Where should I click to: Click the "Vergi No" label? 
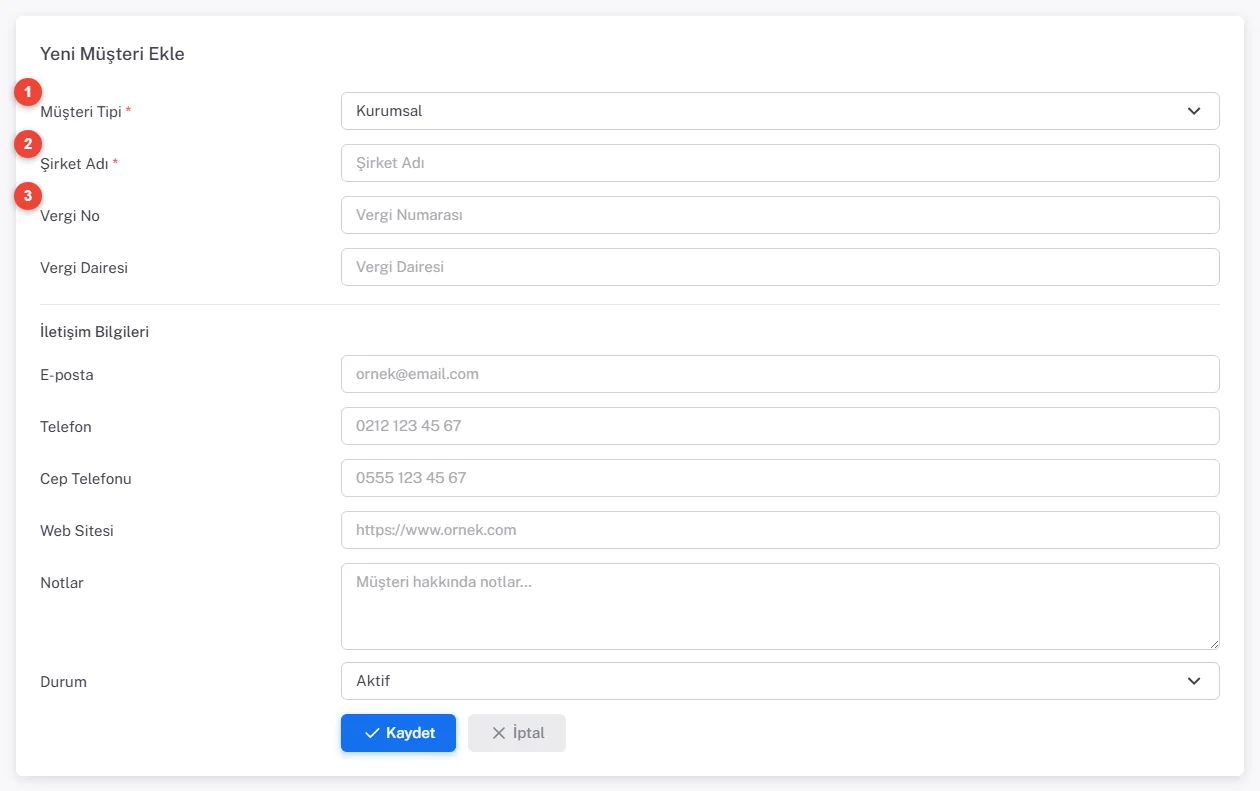pyautogui.click(x=70, y=216)
